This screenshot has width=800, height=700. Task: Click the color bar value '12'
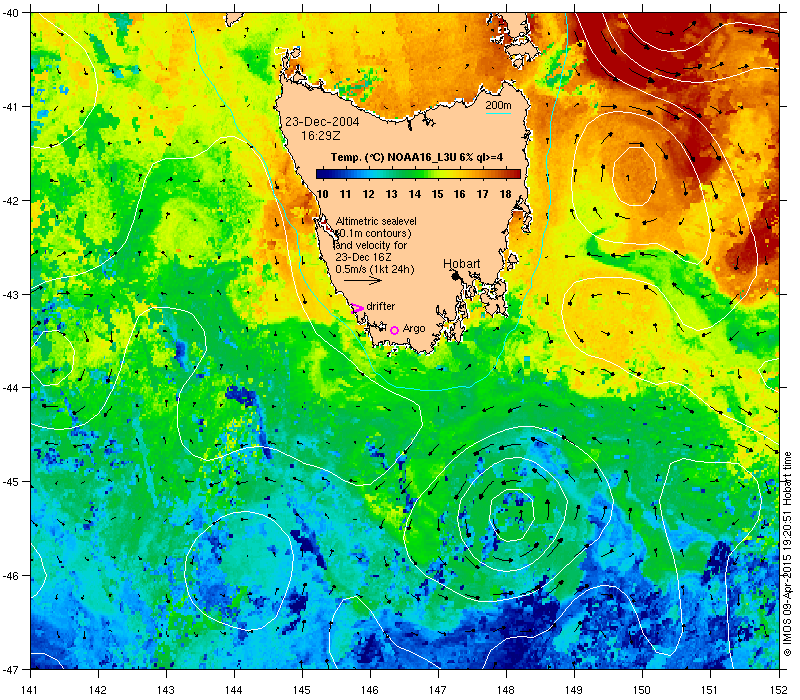(368, 194)
